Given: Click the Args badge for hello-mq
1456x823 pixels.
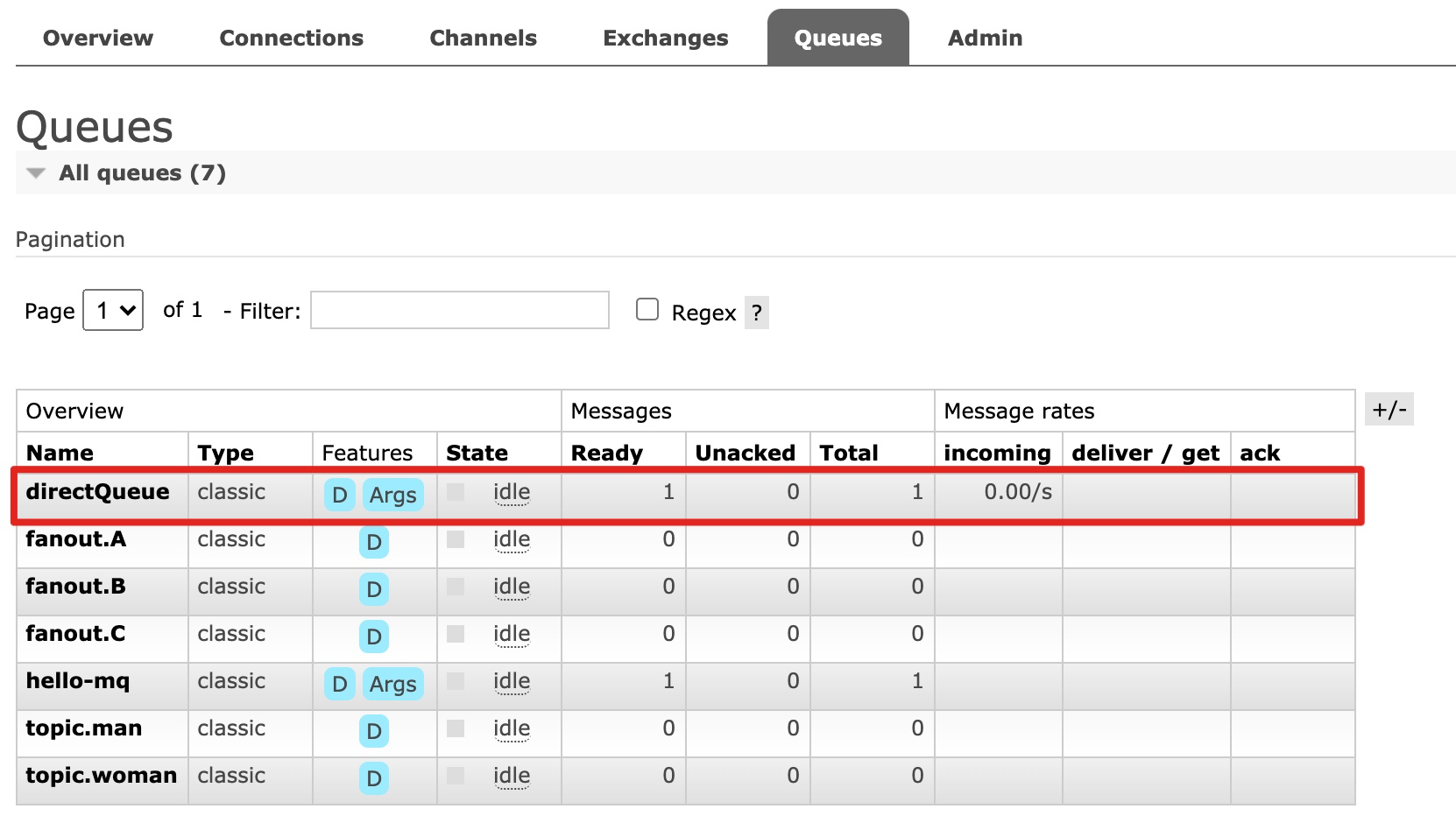Looking at the screenshot, I should click(x=392, y=684).
